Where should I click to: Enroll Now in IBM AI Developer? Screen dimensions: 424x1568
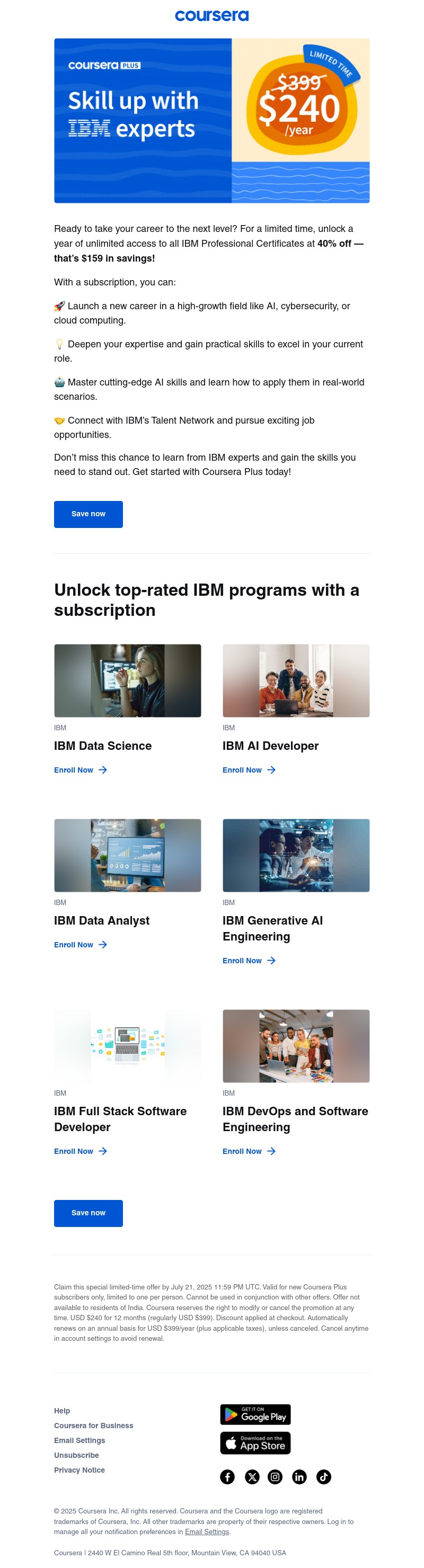pyautogui.click(x=249, y=770)
